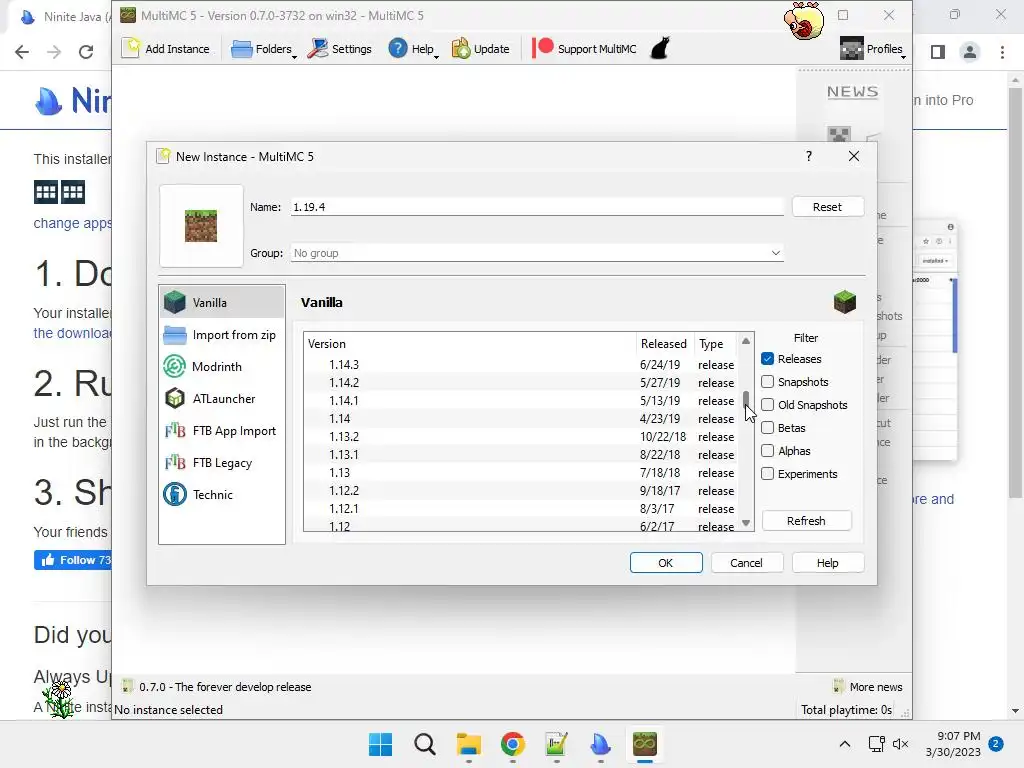Enable the Betas filter
The image size is (1024, 768).
click(768, 428)
